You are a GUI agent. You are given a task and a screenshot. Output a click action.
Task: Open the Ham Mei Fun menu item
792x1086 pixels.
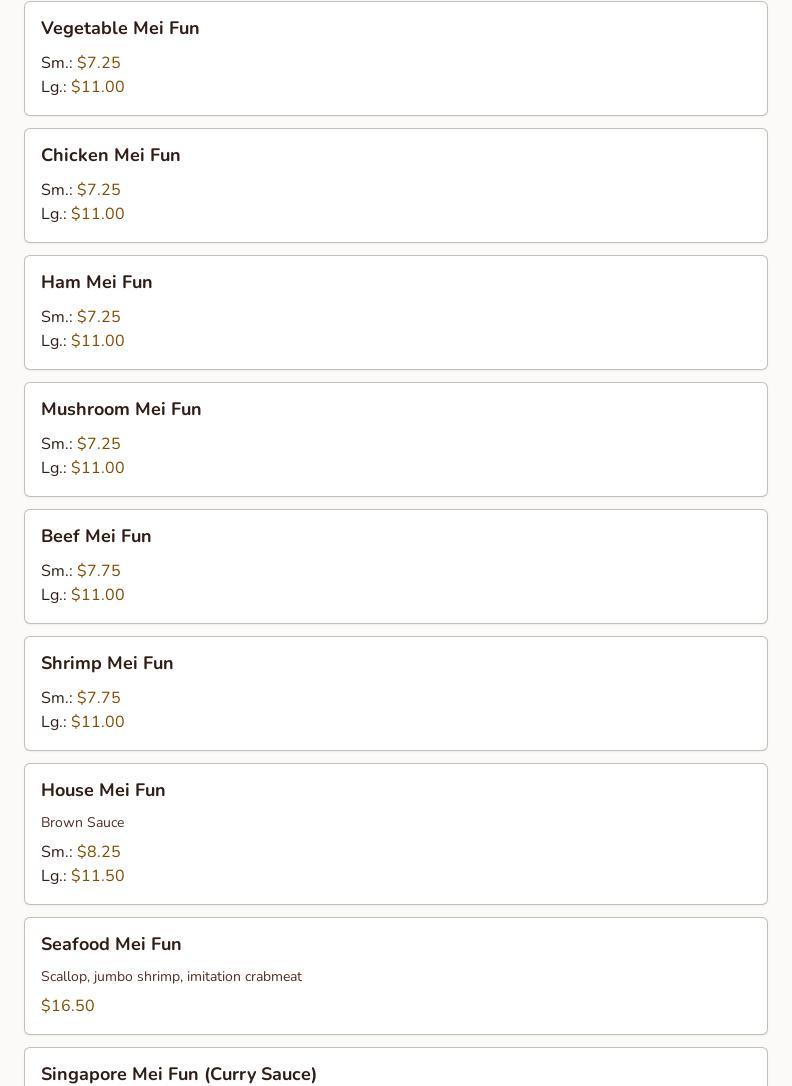click(x=96, y=282)
